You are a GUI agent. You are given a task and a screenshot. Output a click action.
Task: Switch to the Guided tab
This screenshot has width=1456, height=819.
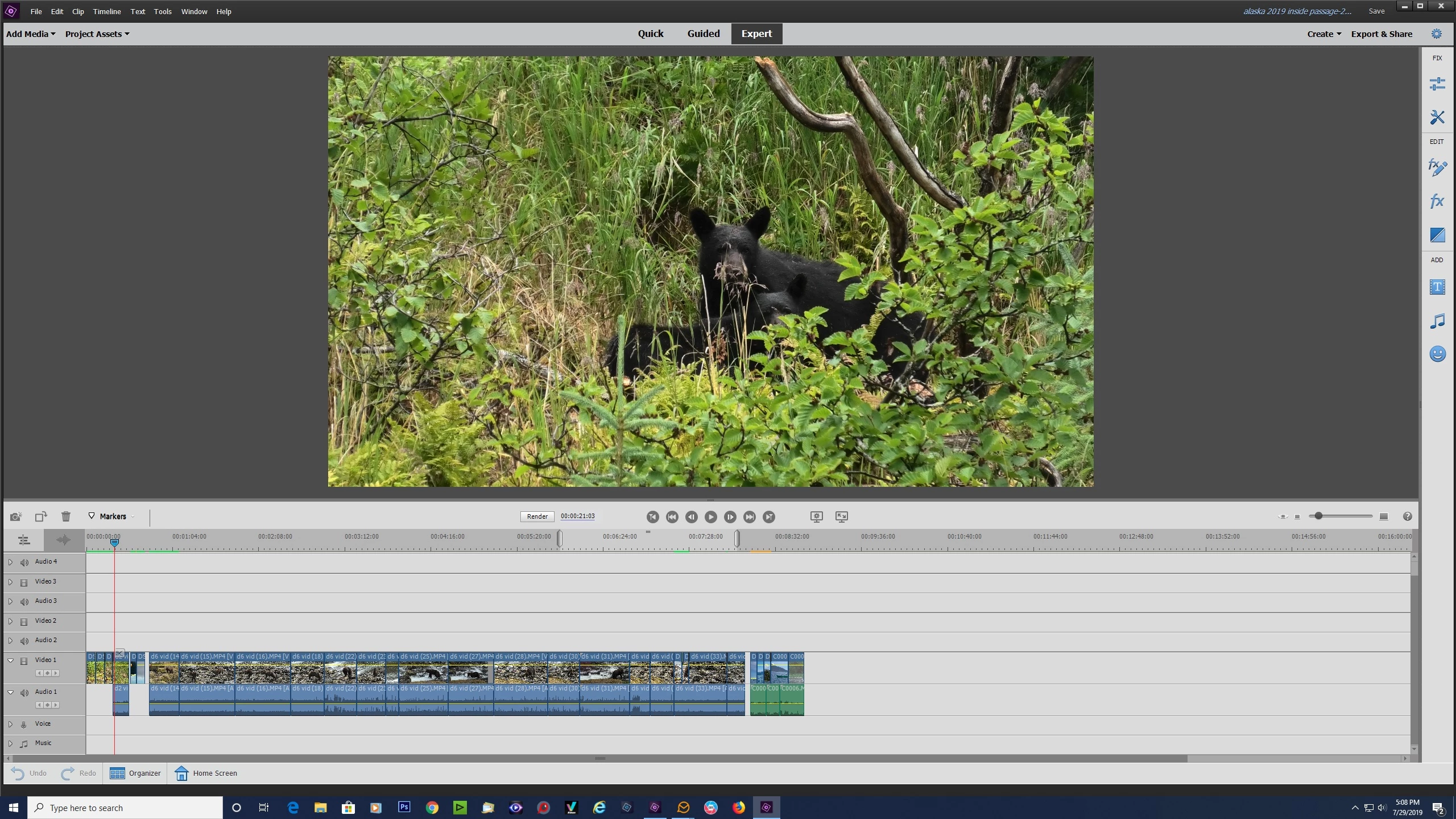pyautogui.click(x=703, y=34)
